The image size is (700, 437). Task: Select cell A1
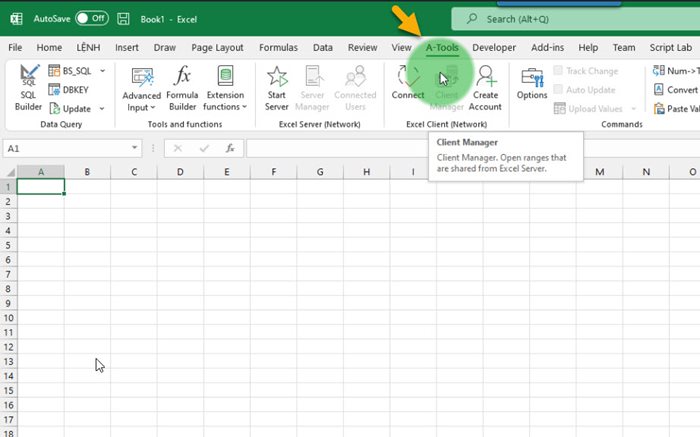[x=41, y=187]
